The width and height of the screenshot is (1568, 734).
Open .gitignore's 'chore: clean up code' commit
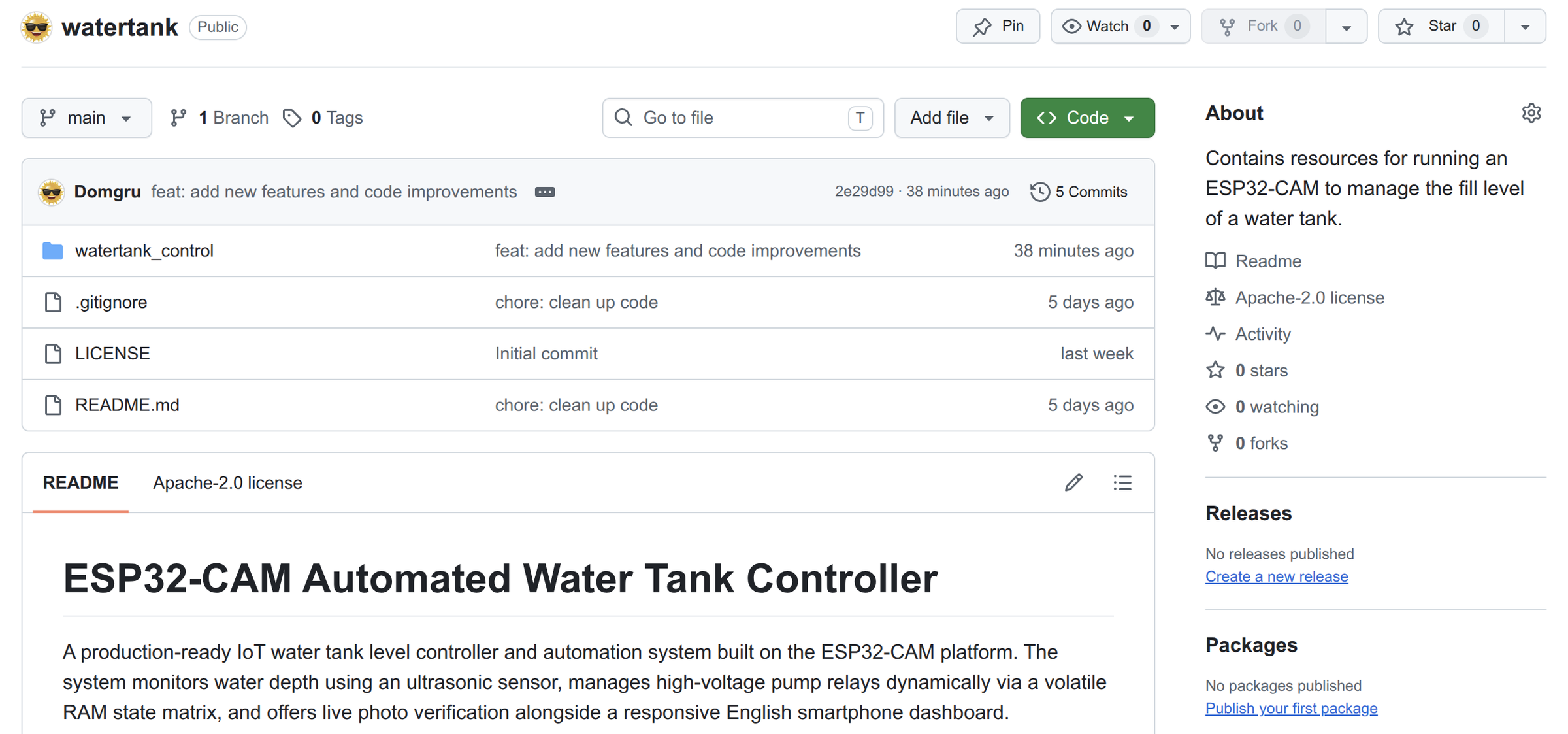tap(576, 302)
